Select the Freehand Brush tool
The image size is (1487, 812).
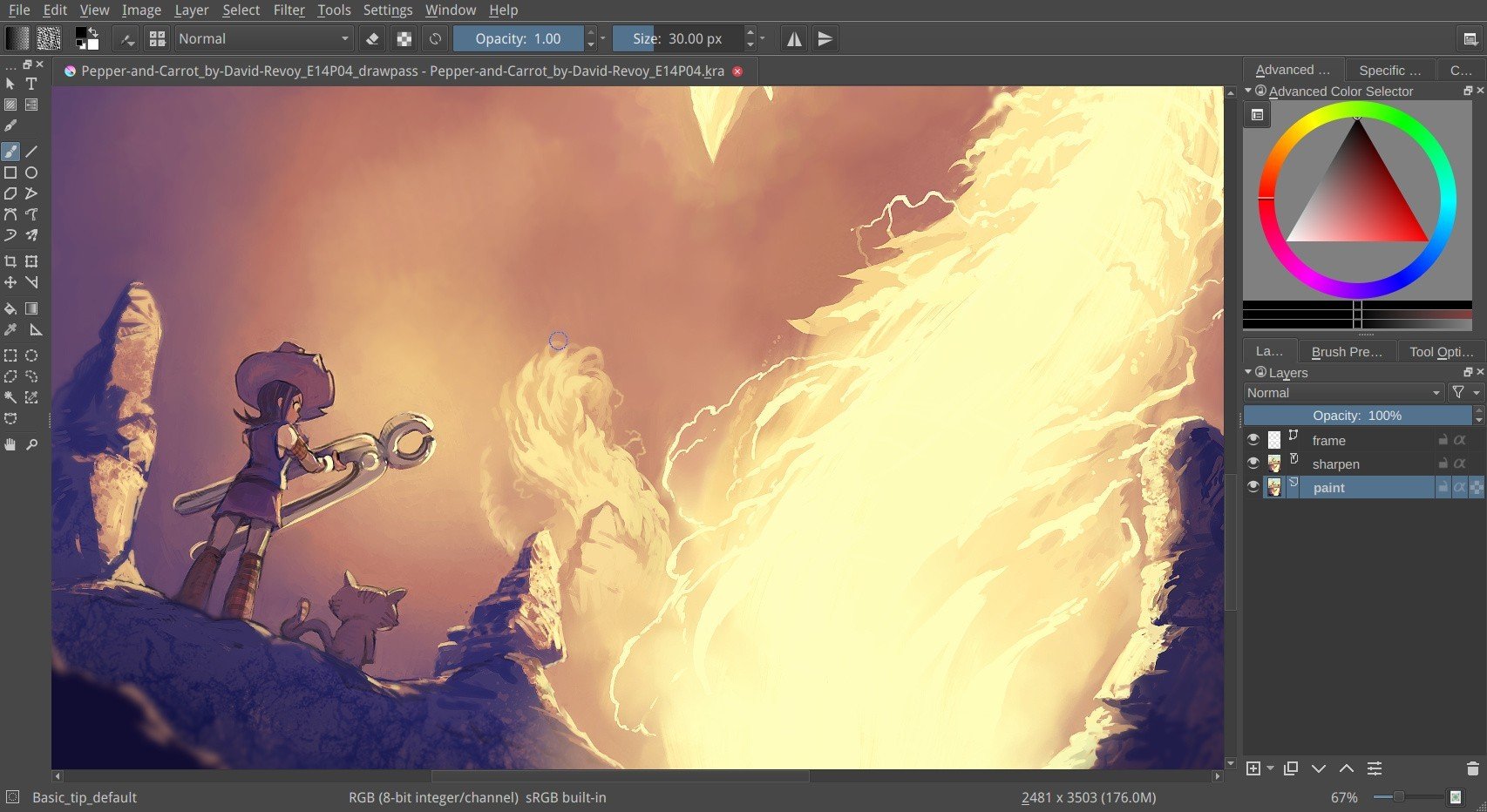coord(10,151)
